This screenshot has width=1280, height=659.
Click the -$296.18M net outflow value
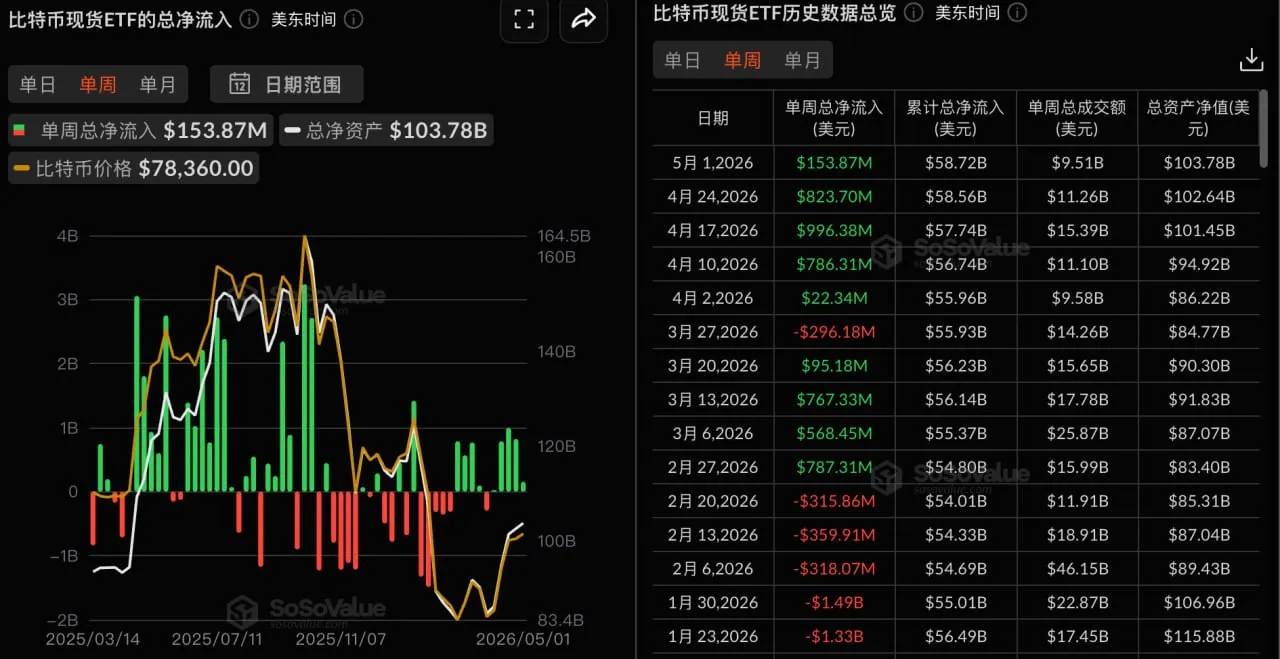pos(834,332)
